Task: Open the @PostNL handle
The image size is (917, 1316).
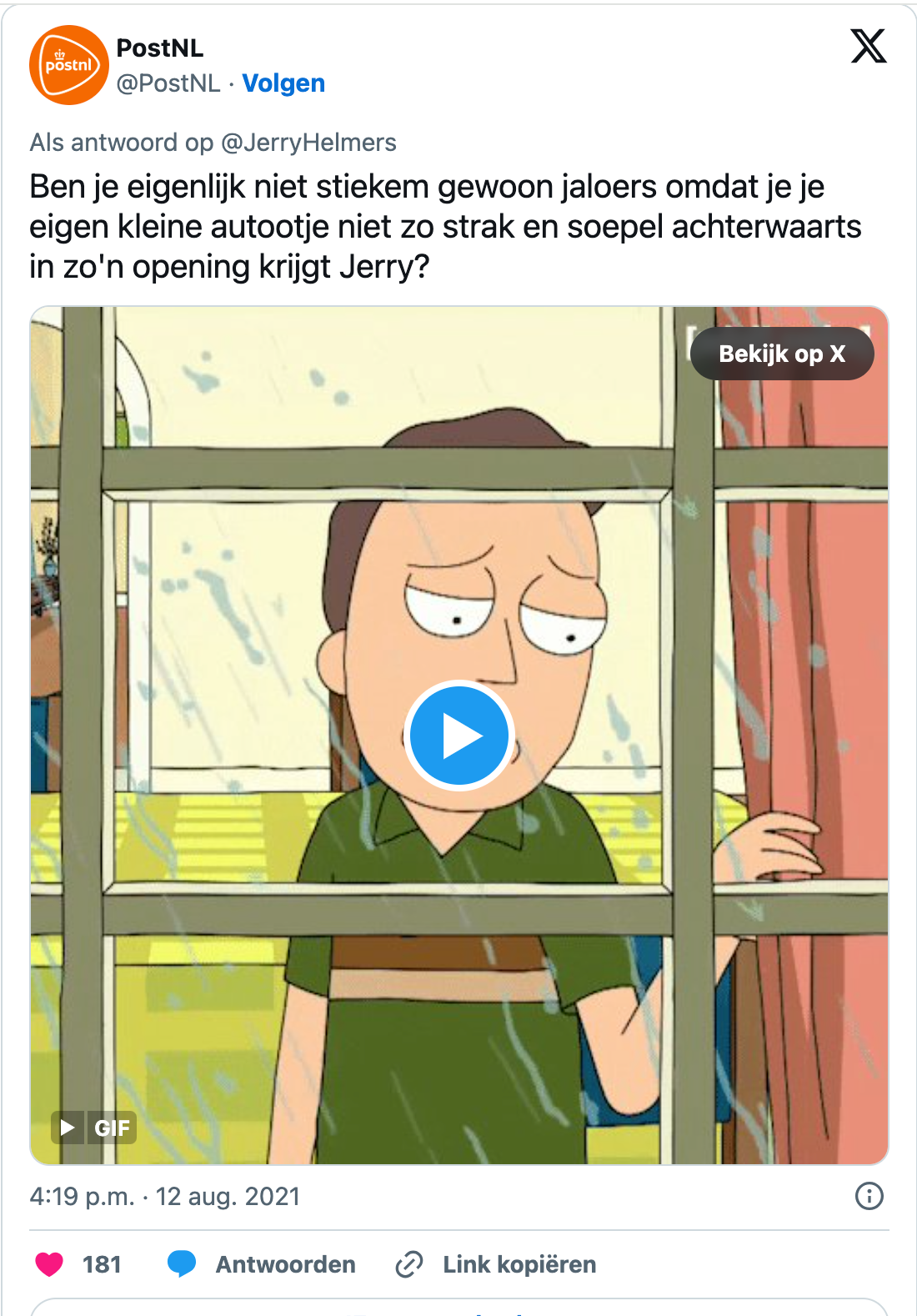Action: [168, 83]
